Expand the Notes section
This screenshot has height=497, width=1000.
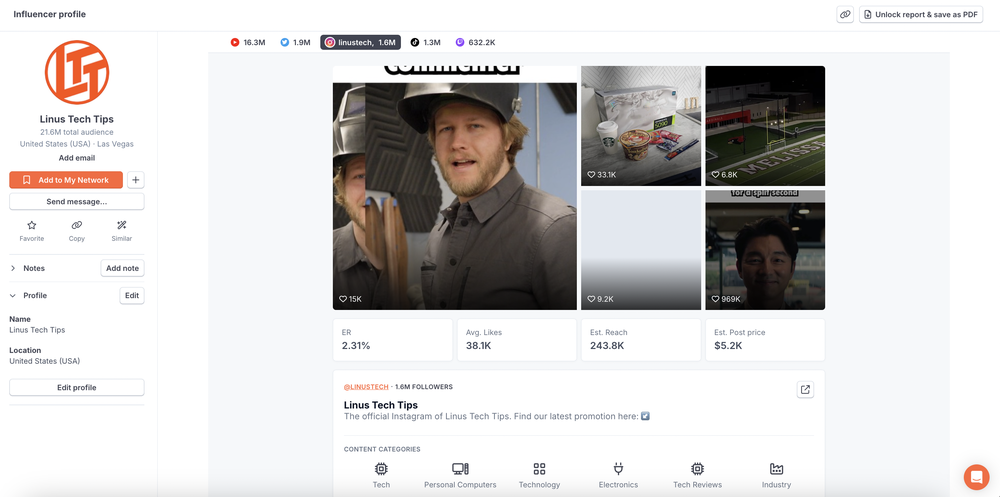(13, 269)
